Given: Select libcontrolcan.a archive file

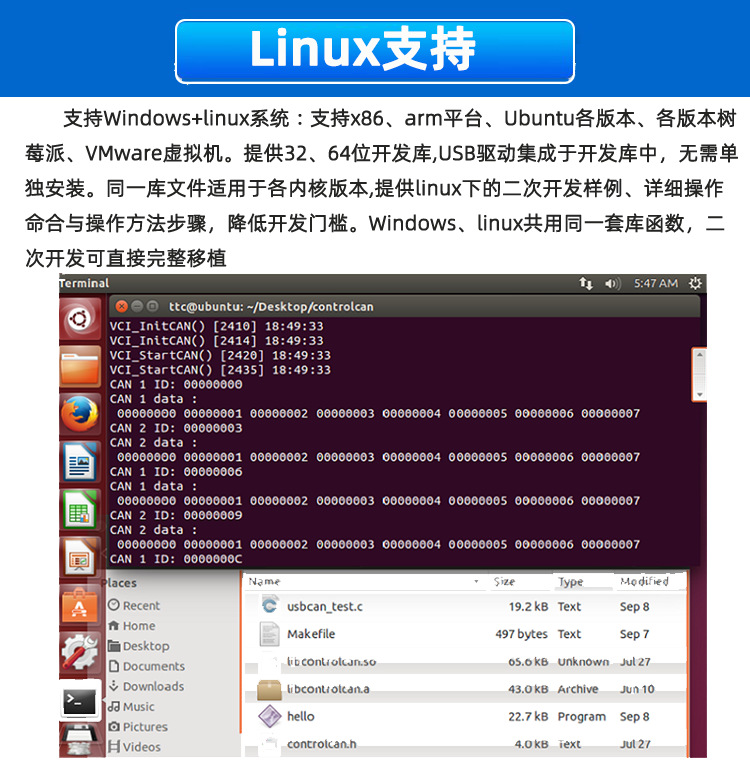Looking at the screenshot, I should [x=465, y=689].
